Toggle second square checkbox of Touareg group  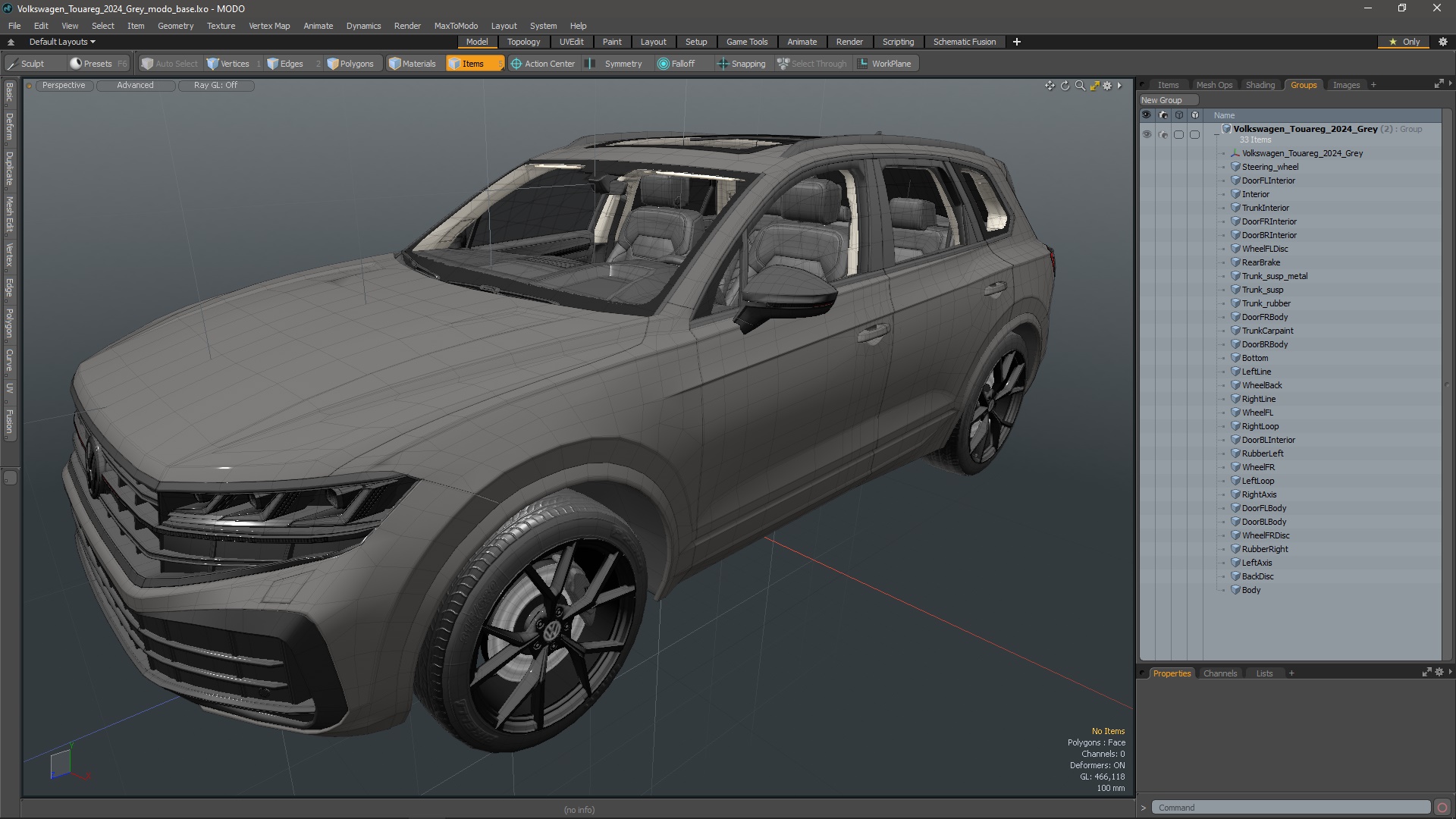(x=1195, y=134)
